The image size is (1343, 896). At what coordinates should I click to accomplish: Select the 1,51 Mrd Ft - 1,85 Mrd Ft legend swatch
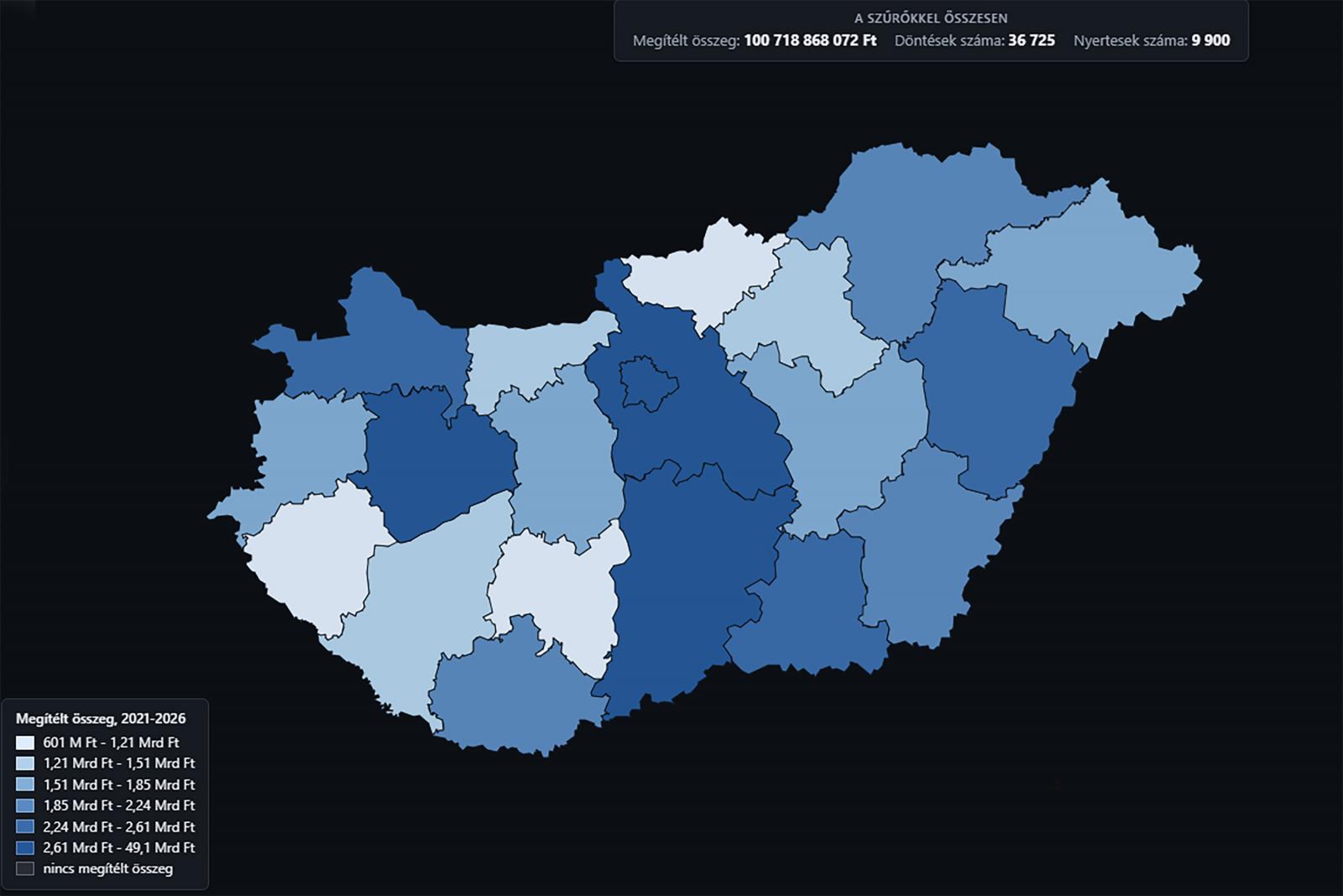click(25, 784)
